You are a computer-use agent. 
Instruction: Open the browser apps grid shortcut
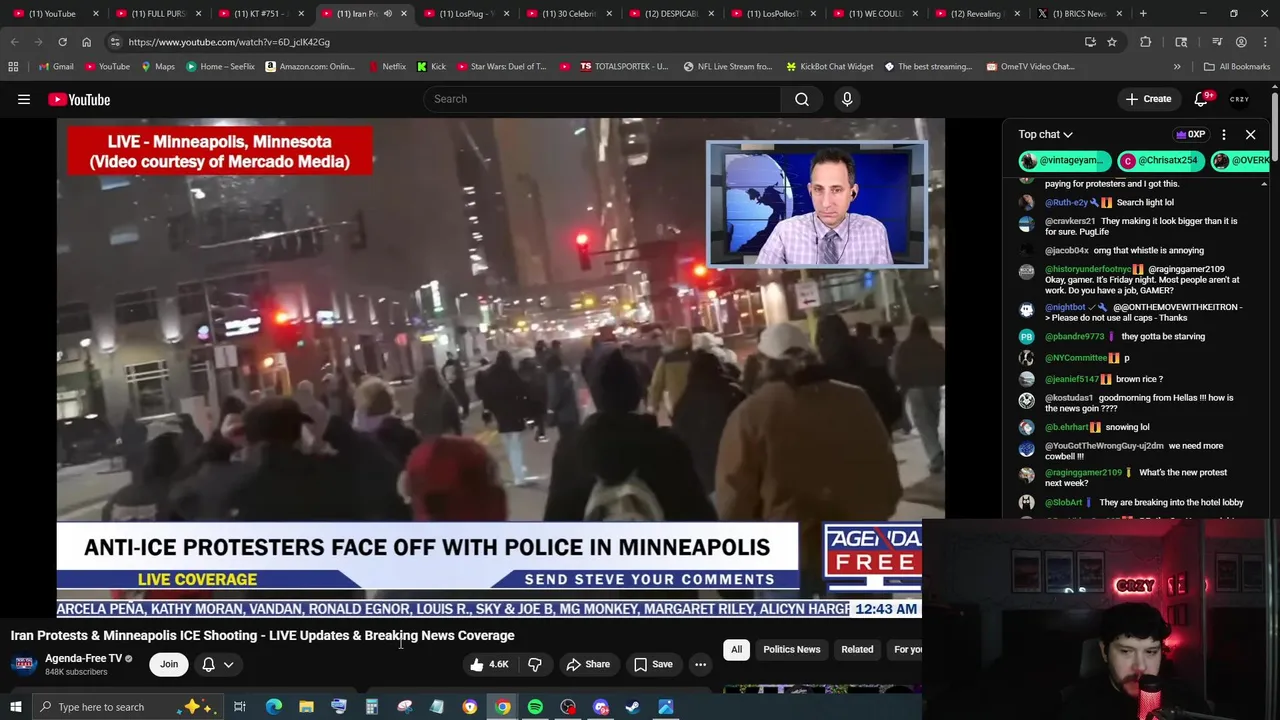(x=13, y=67)
